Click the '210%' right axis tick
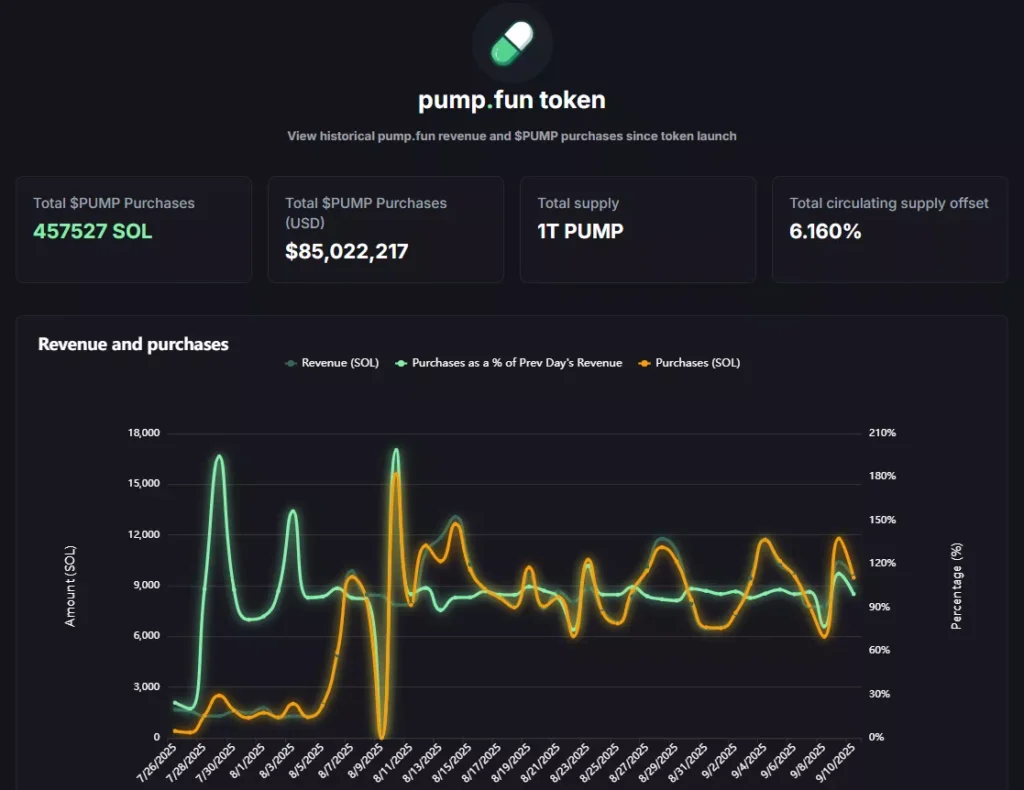 (882, 433)
